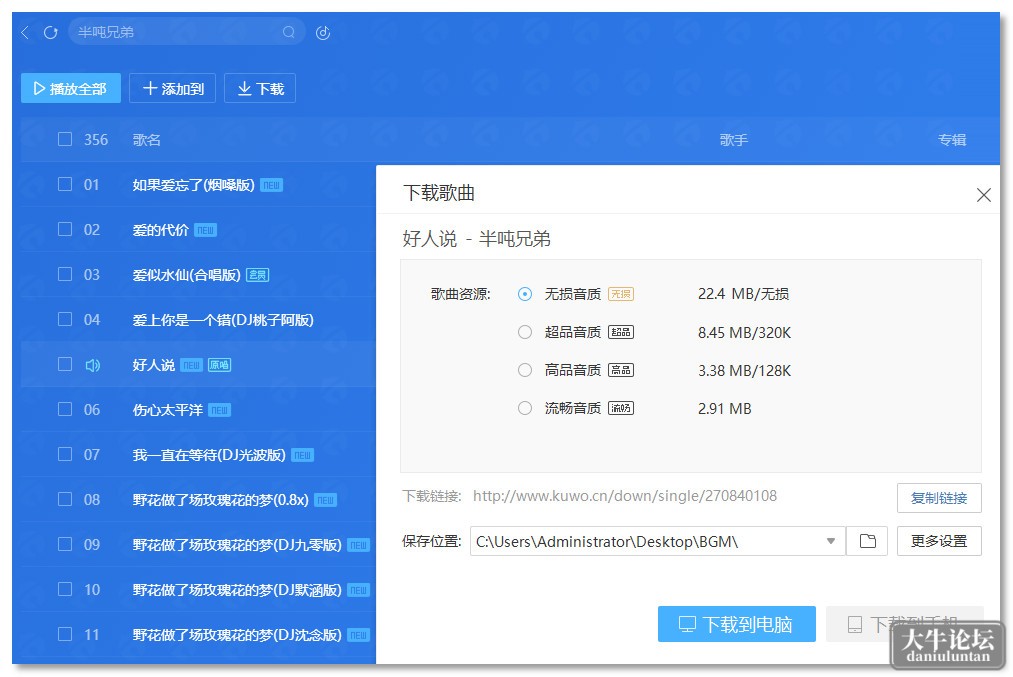Screen dimensions: 1013x677
Task: Click the NEW badge next to 伤心太平洋
Action: tap(220, 410)
